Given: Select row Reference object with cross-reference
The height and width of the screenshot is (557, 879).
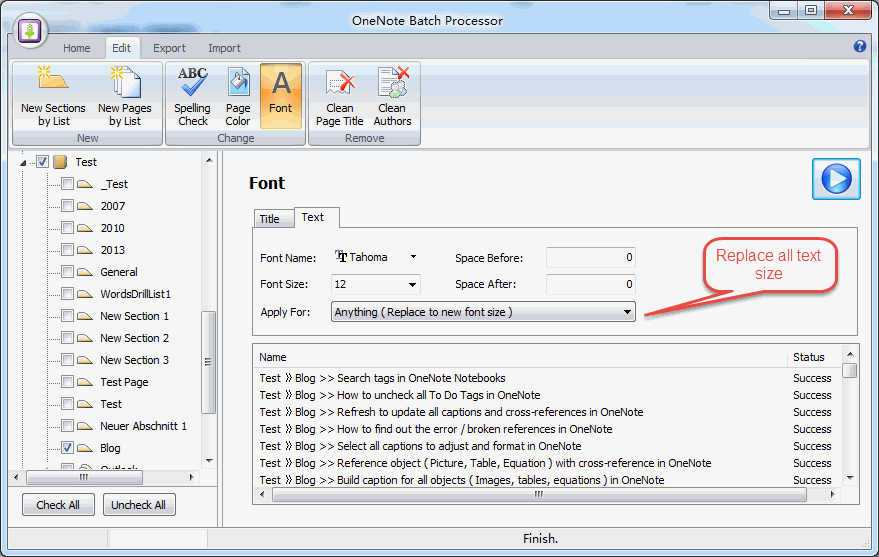Looking at the screenshot, I should click(x=548, y=463).
